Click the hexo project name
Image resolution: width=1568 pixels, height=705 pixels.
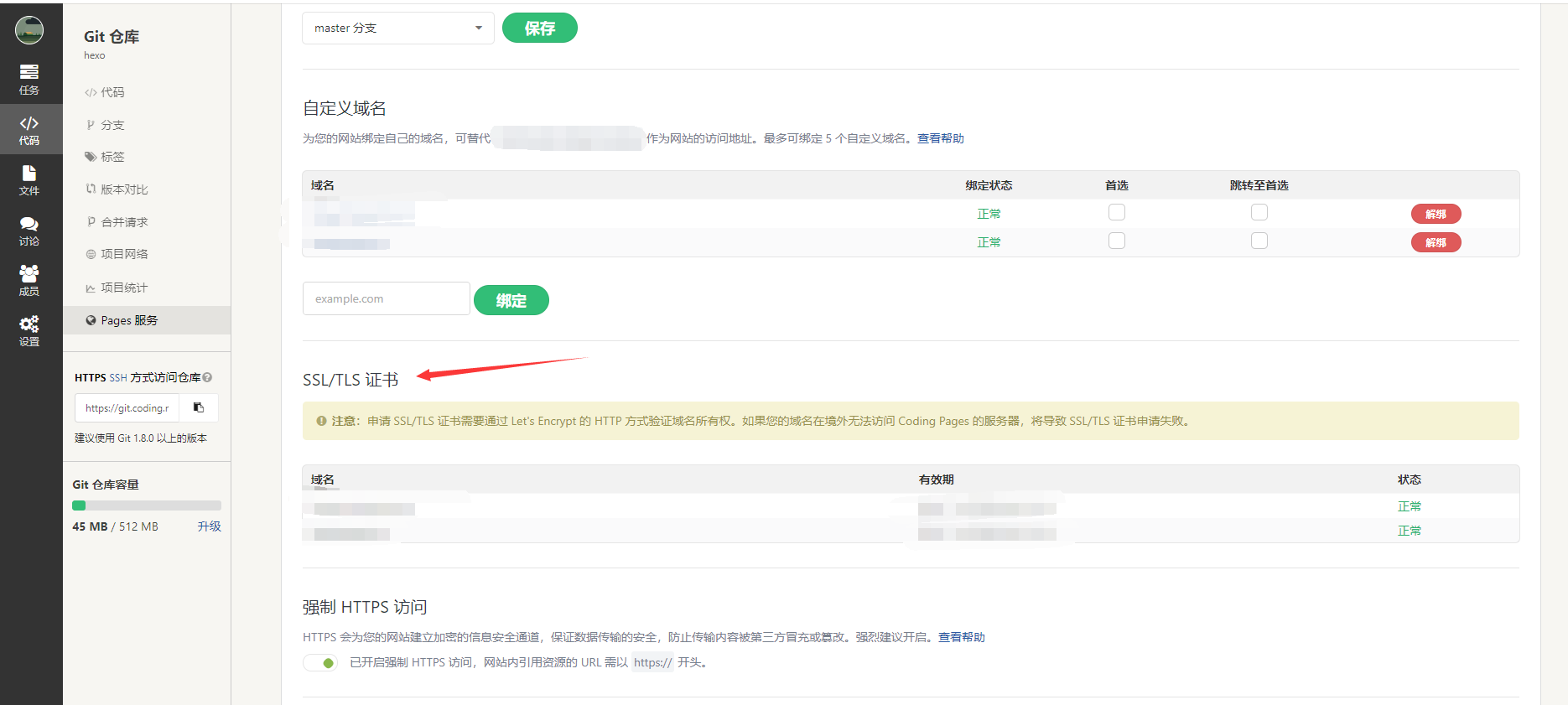pos(95,55)
